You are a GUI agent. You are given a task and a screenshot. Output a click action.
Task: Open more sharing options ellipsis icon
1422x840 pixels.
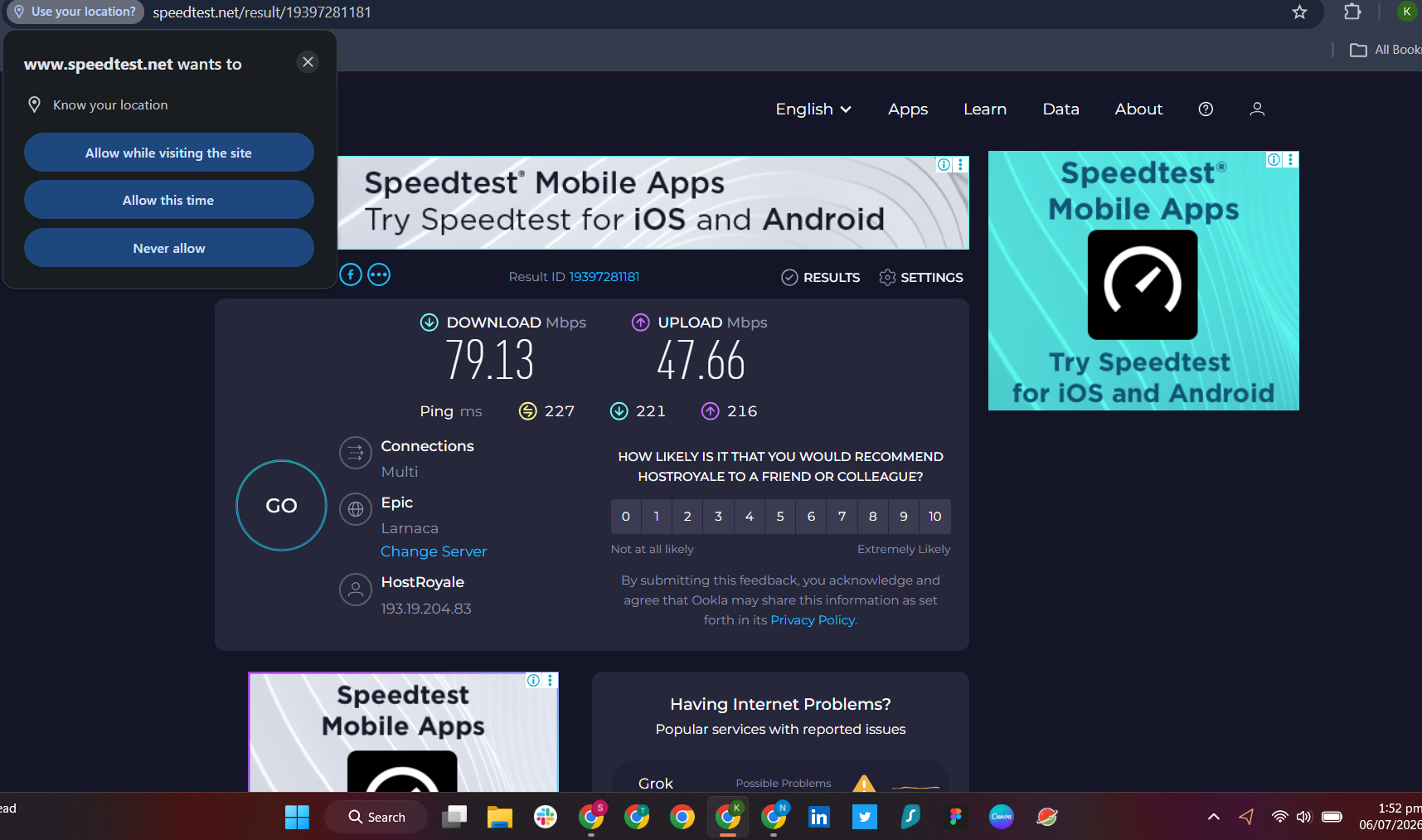click(x=379, y=274)
